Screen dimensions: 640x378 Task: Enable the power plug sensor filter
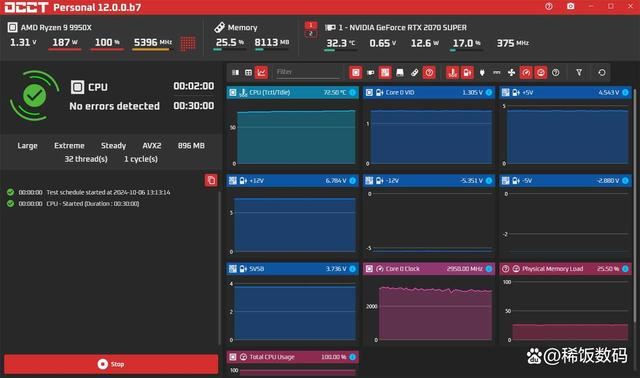(482, 73)
